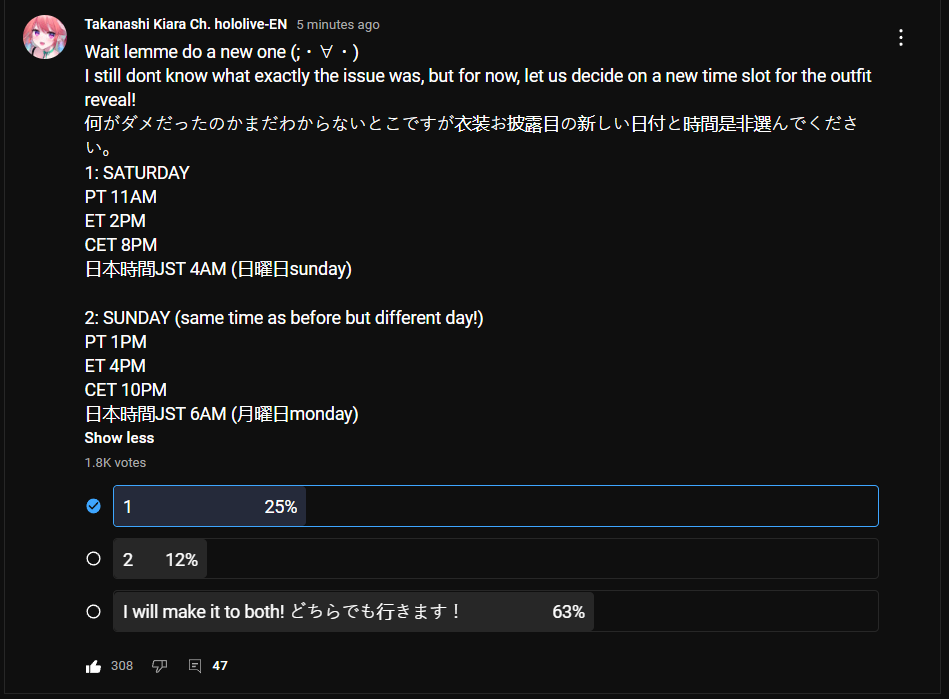Vote on poll bar labeled 1
Viewport: 949px width, 699px height.
tap(496, 506)
